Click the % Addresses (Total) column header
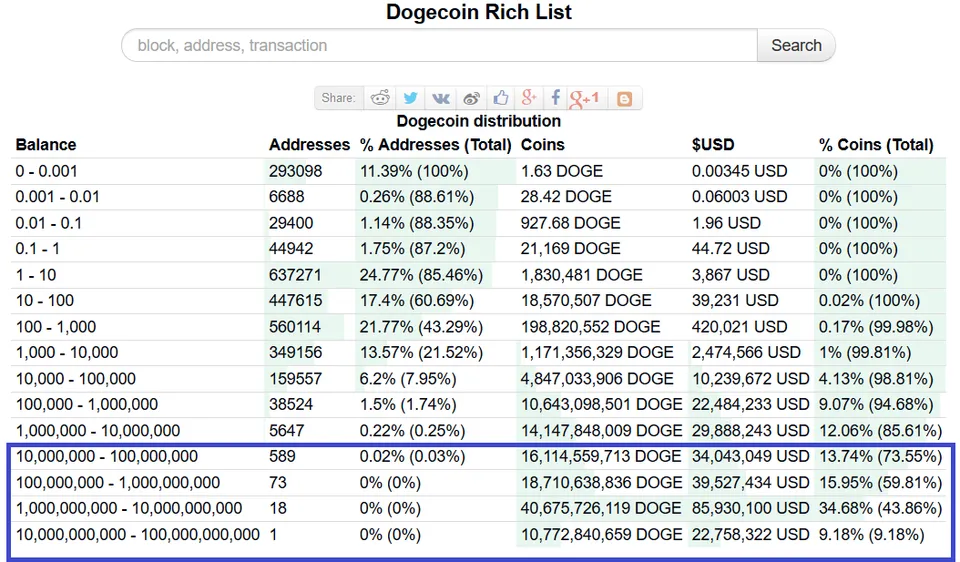Screen dimensions: 960x562 [x=435, y=145]
